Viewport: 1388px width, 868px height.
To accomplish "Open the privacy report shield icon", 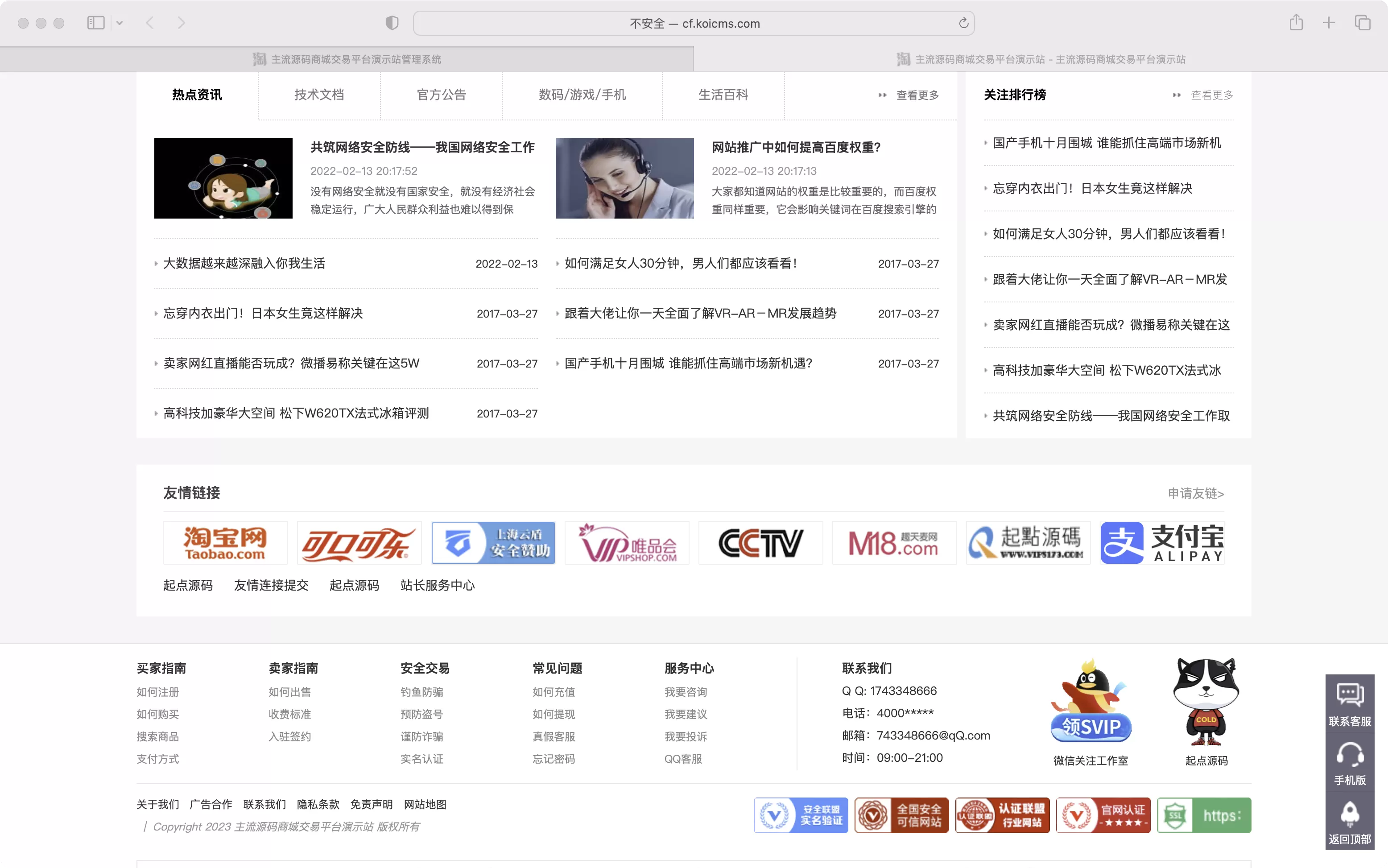I will tap(392, 23).
